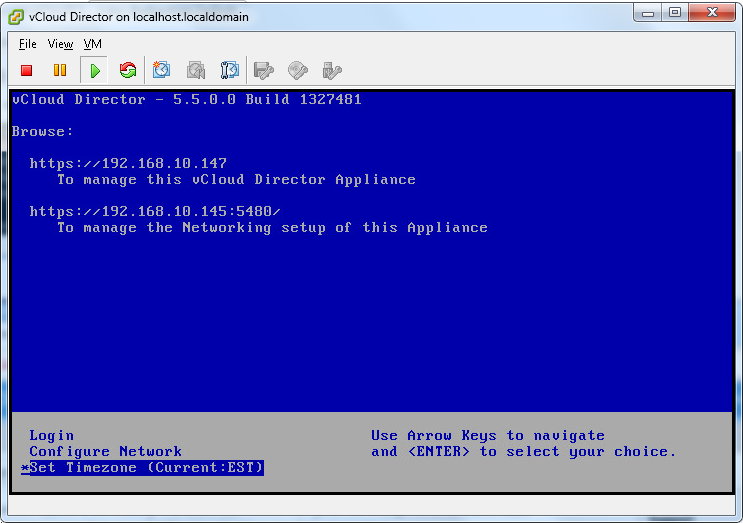
Task: Open the Snapshot Manager icon
Action: click(230, 70)
